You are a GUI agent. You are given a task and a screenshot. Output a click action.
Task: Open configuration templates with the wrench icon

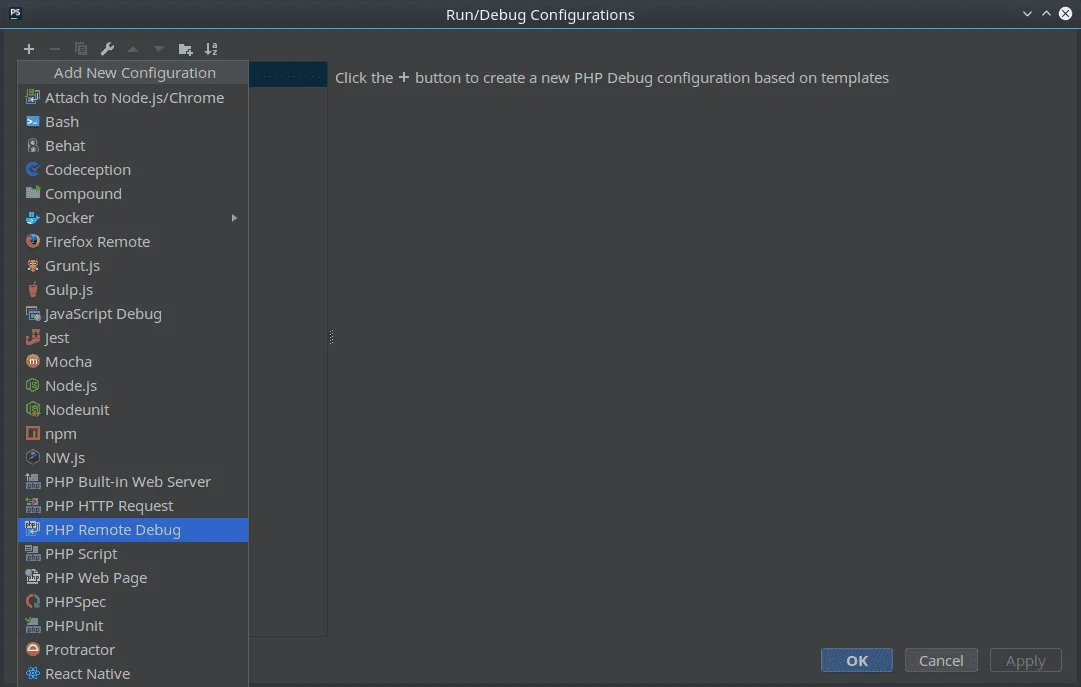coord(106,49)
